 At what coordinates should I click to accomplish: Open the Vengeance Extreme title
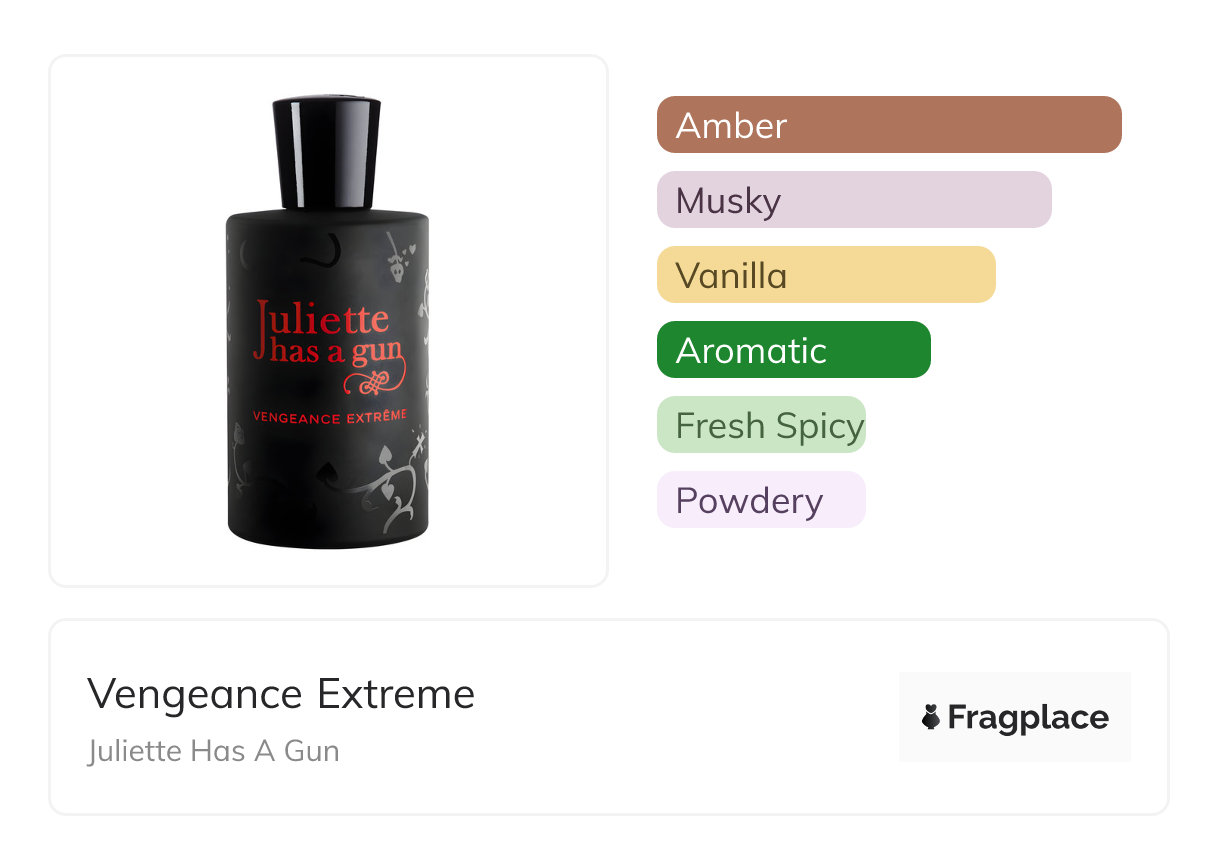tap(281, 694)
